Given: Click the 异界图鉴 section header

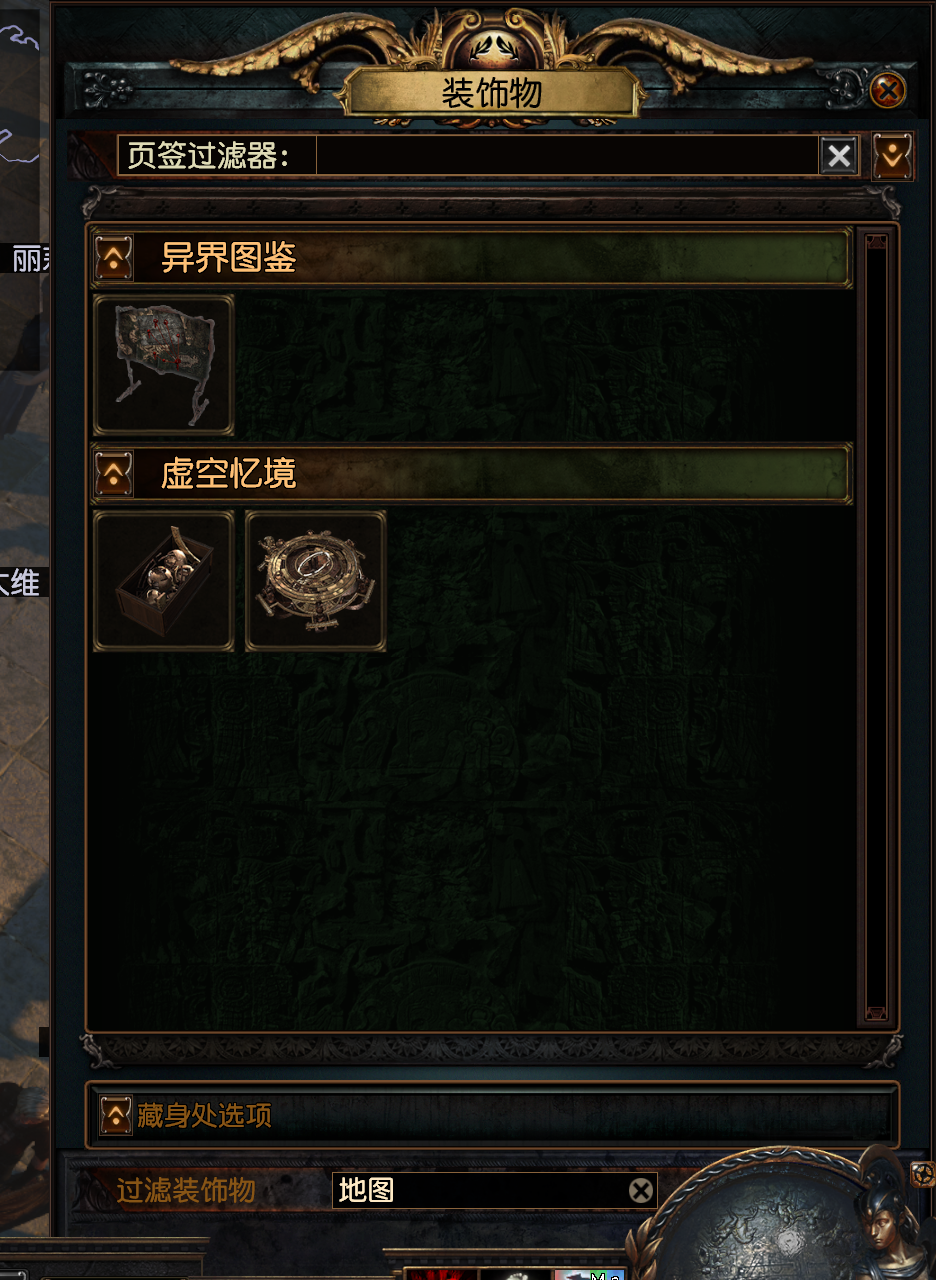Looking at the screenshot, I should [x=471, y=258].
